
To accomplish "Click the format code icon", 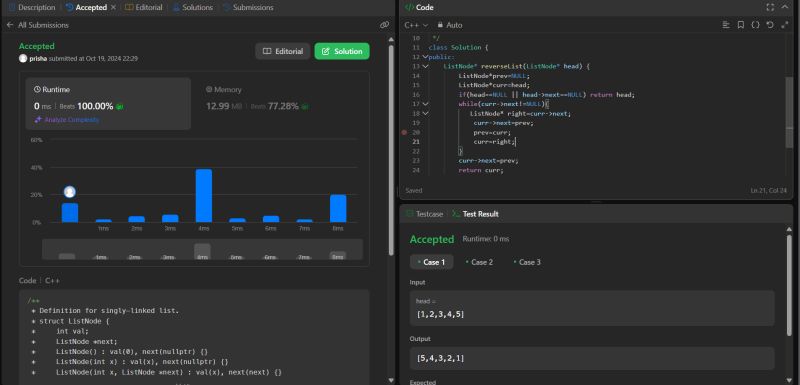I will (726, 24).
